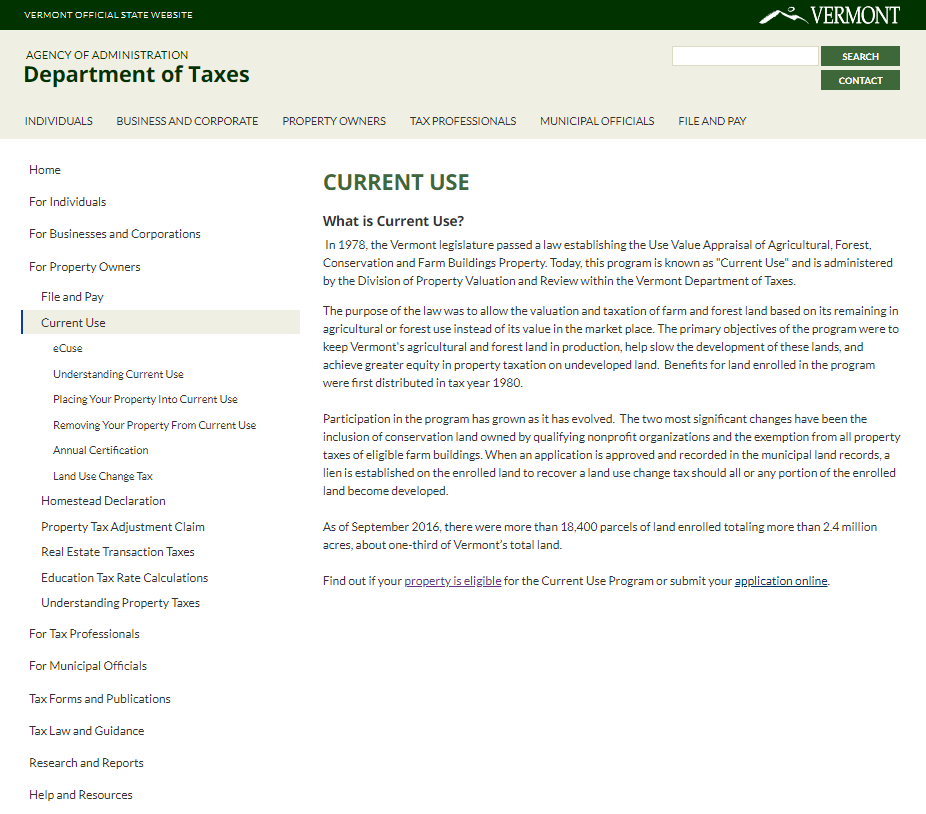The height and width of the screenshot is (814, 926).
Task: Select For Property Owners in sidebar
Action: coord(84,267)
